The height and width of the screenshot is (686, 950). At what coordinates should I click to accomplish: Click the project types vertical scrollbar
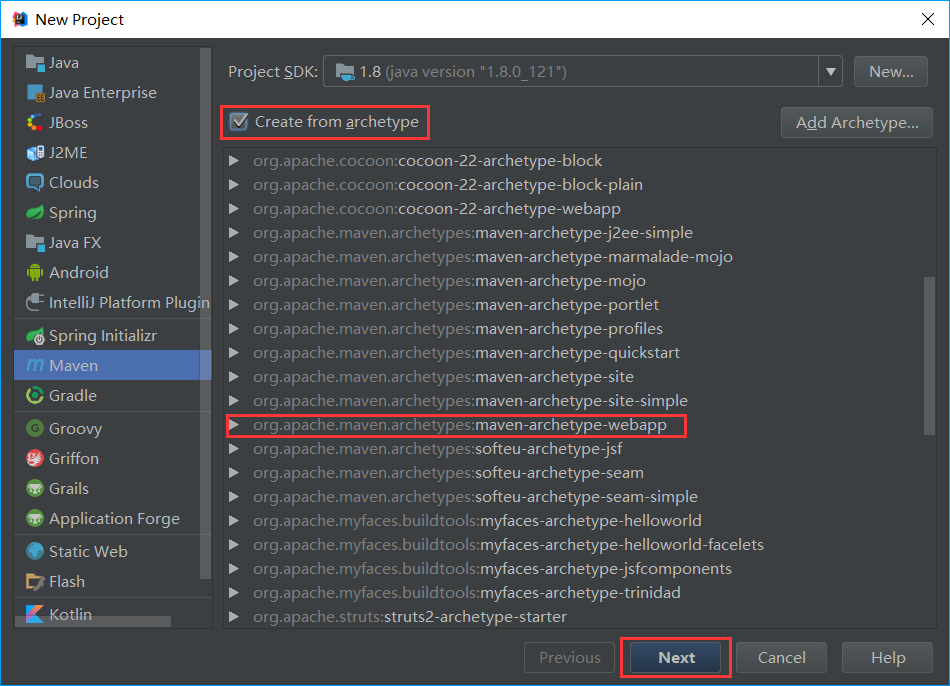click(x=205, y=313)
